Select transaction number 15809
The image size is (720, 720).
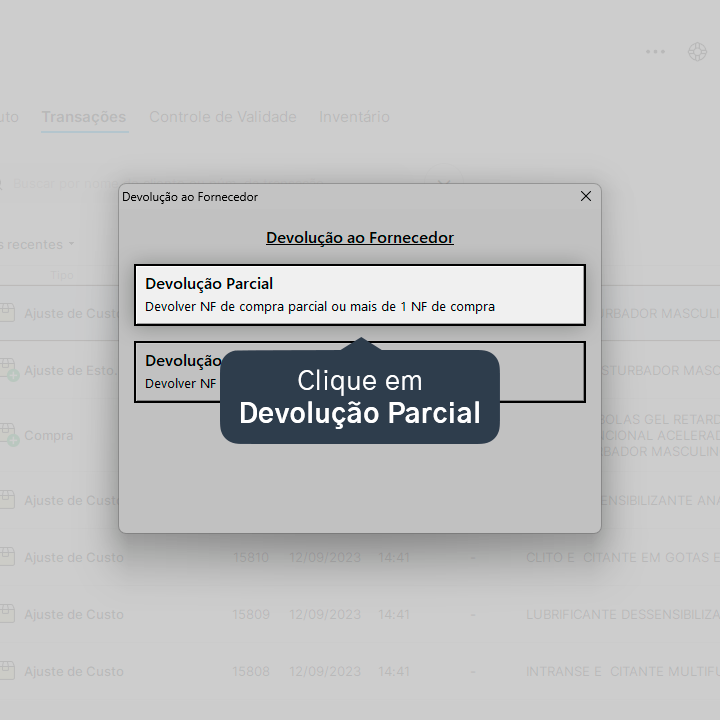coord(251,614)
